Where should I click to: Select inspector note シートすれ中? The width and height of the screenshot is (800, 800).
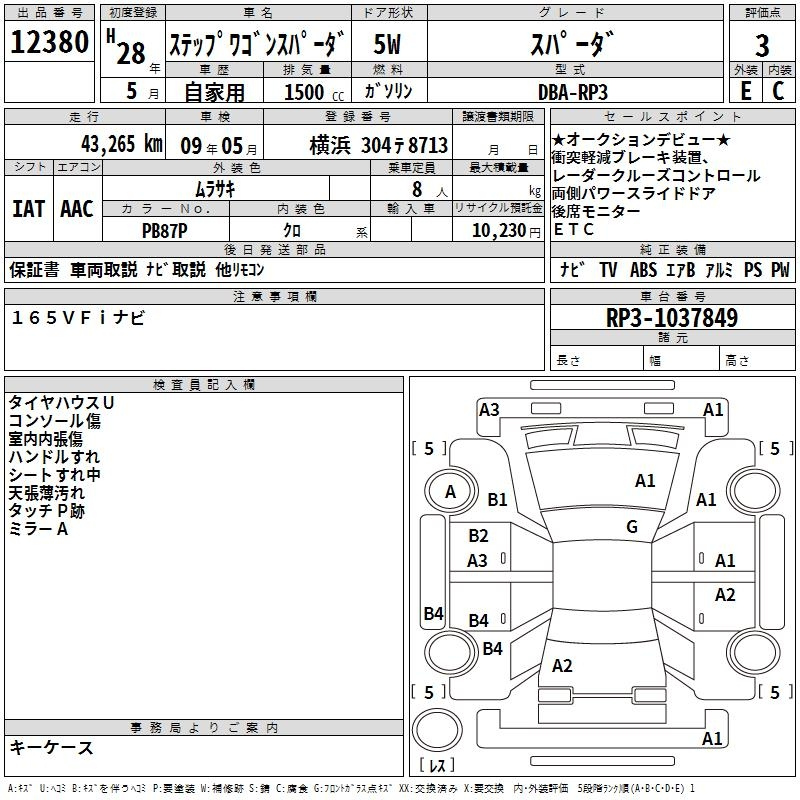(x=55, y=475)
